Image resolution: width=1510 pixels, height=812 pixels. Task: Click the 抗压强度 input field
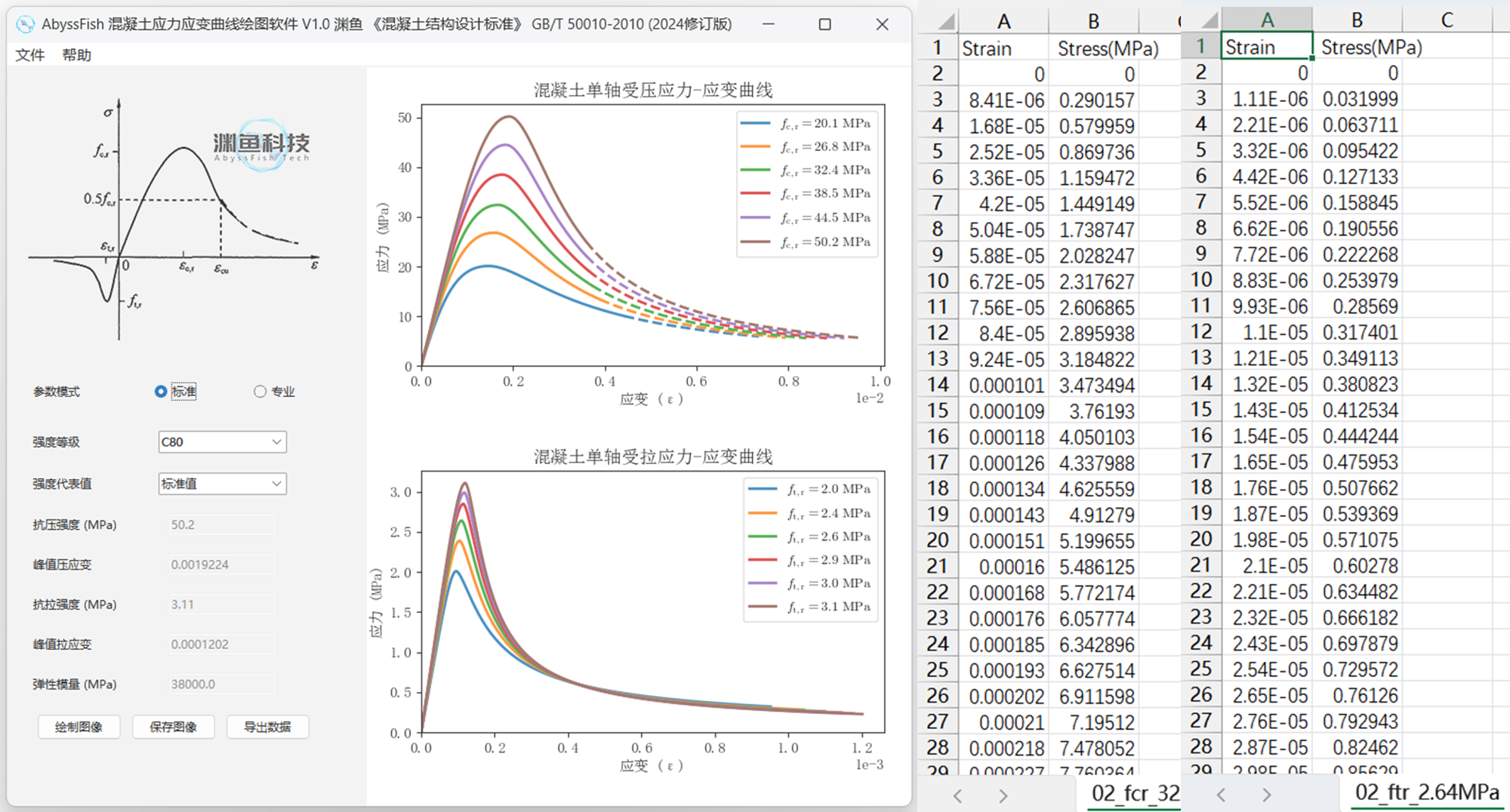[x=221, y=524]
